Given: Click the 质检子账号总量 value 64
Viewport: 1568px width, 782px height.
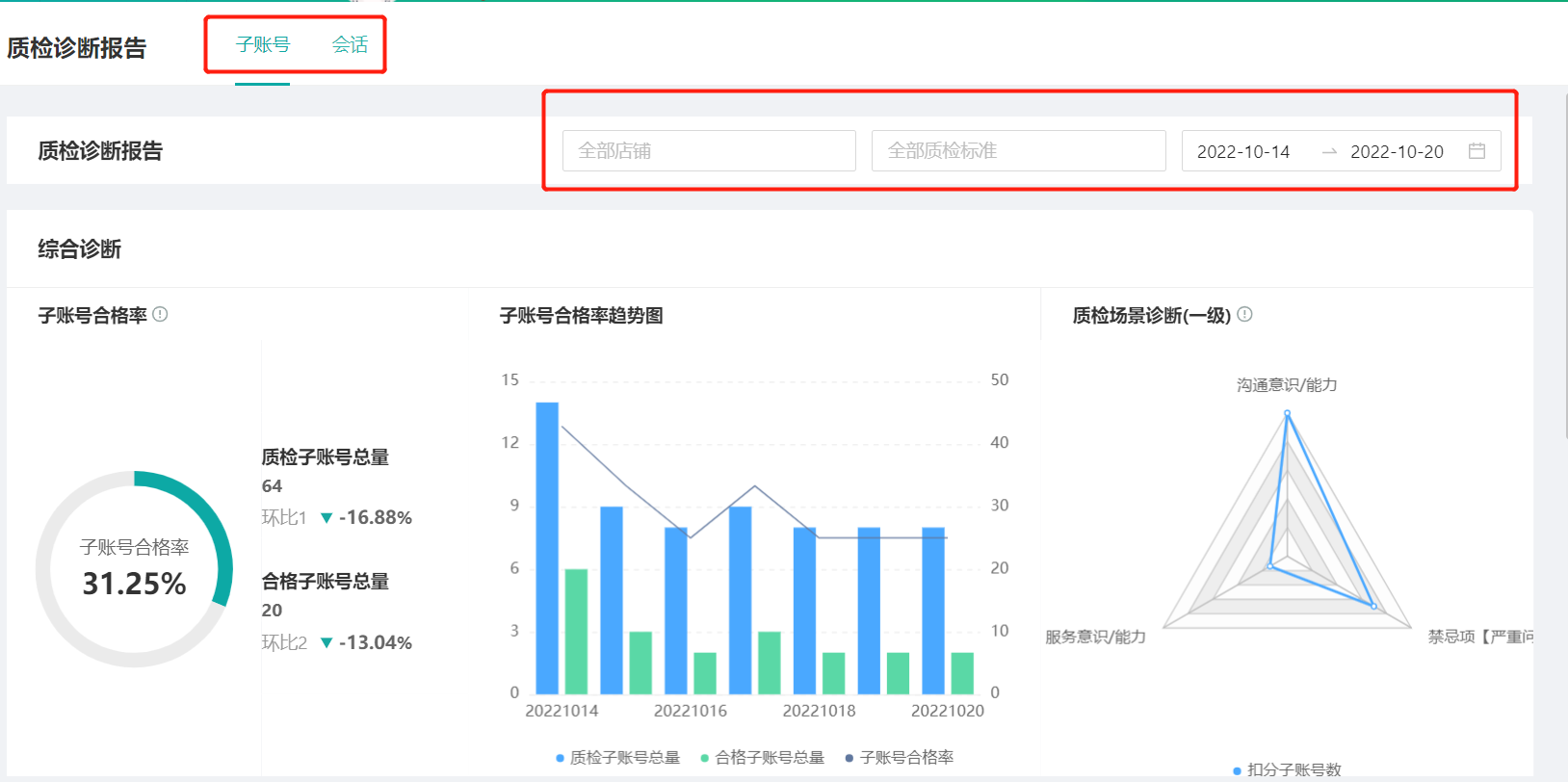Looking at the screenshot, I should (272, 486).
